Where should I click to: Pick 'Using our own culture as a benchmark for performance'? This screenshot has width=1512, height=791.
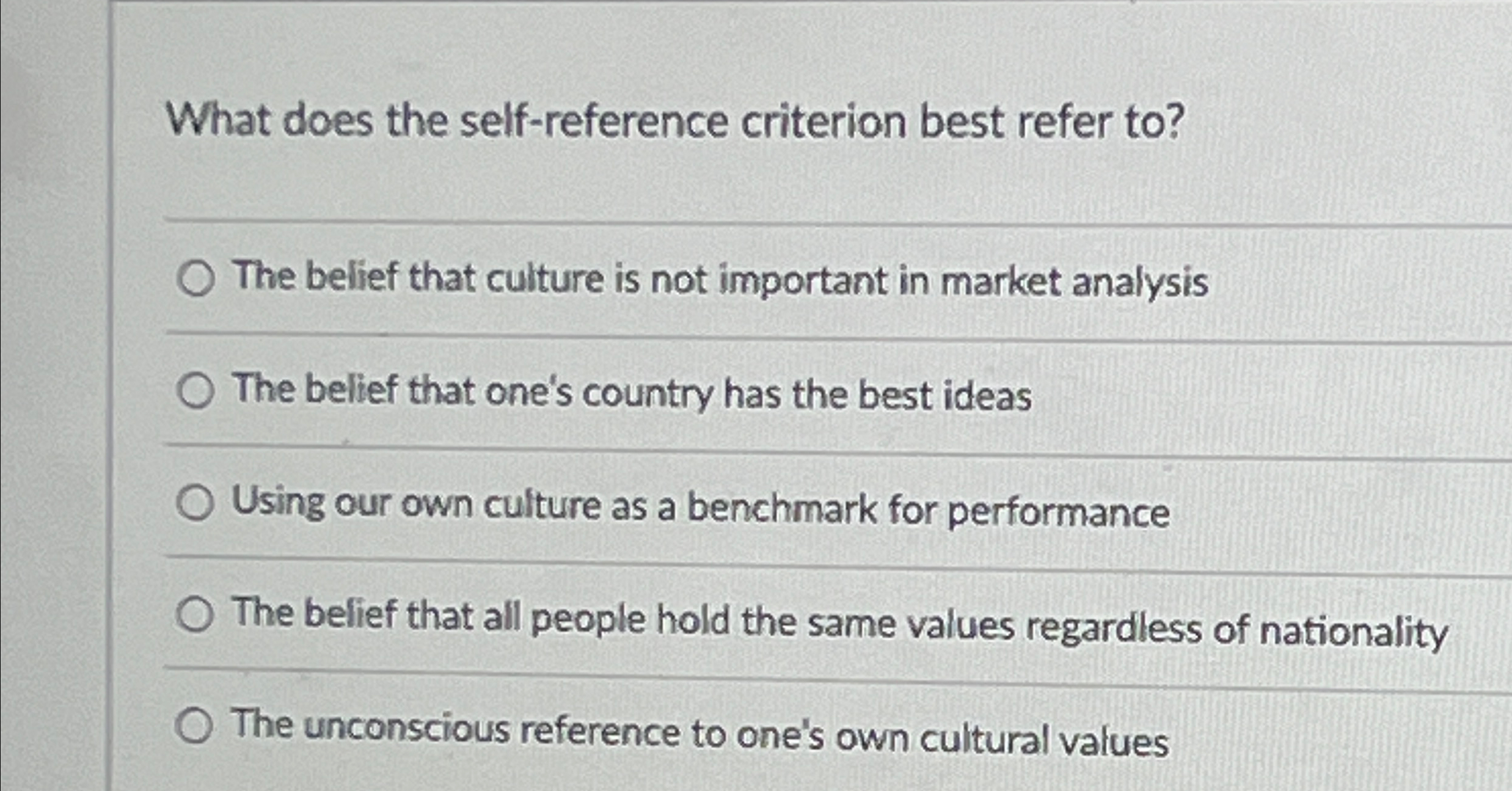195,503
